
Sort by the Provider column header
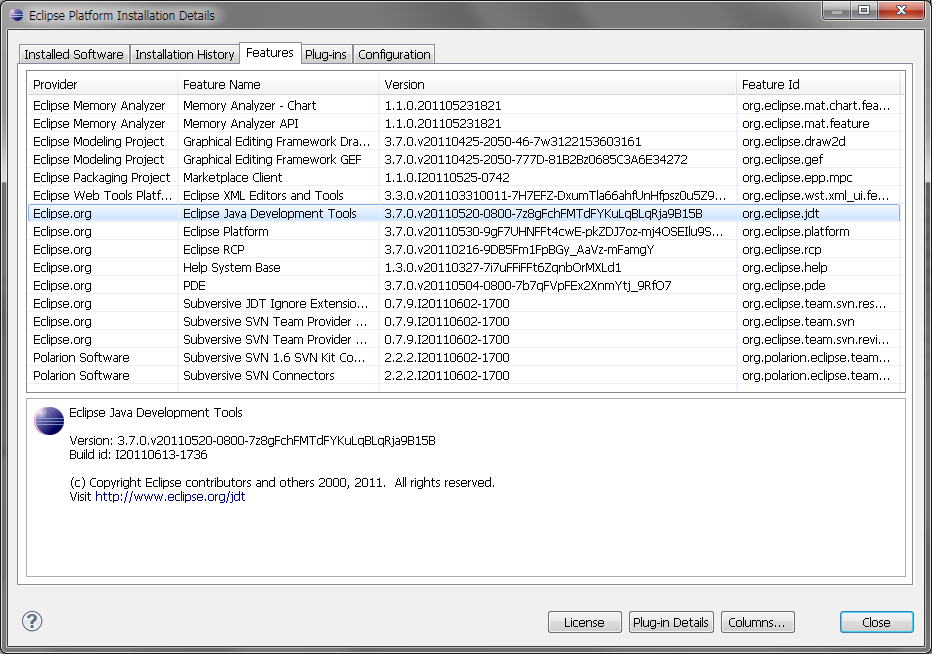coord(102,84)
